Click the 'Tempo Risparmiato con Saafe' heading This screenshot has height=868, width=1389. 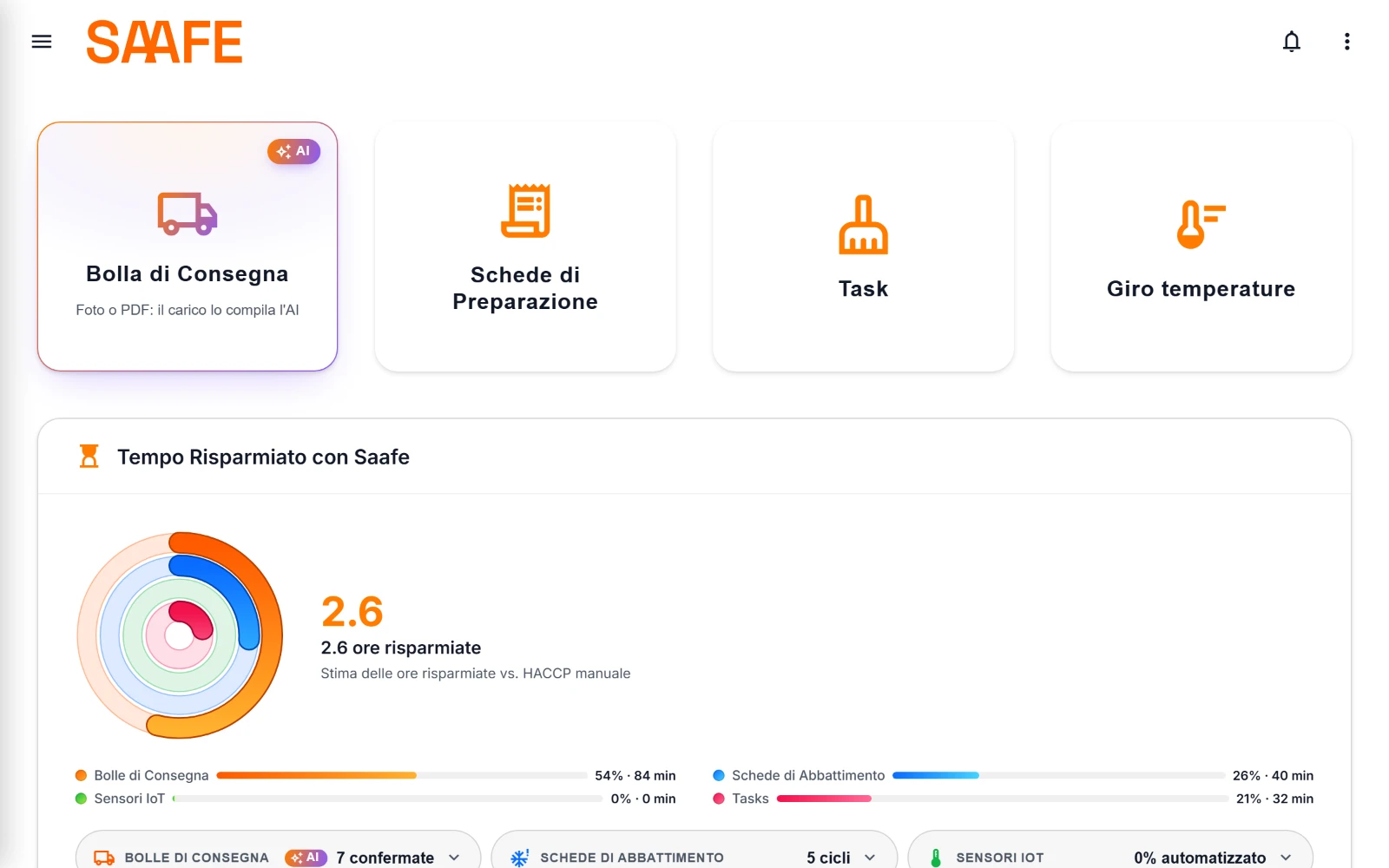click(x=263, y=457)
